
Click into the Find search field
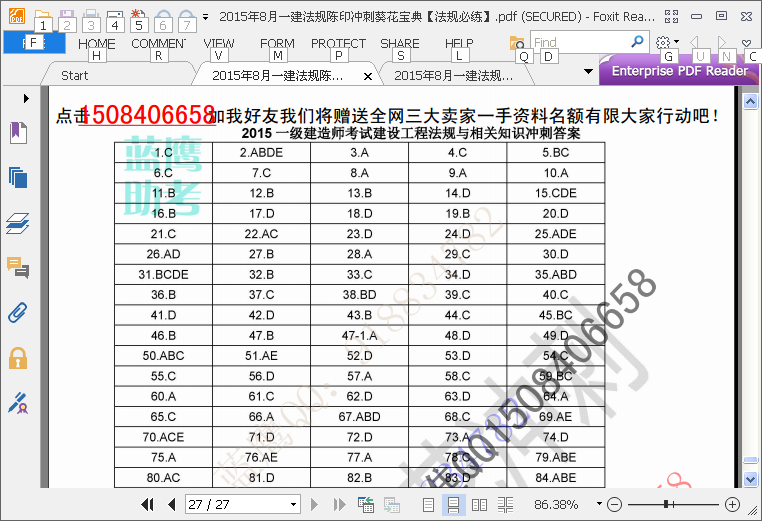coord(579,42)
